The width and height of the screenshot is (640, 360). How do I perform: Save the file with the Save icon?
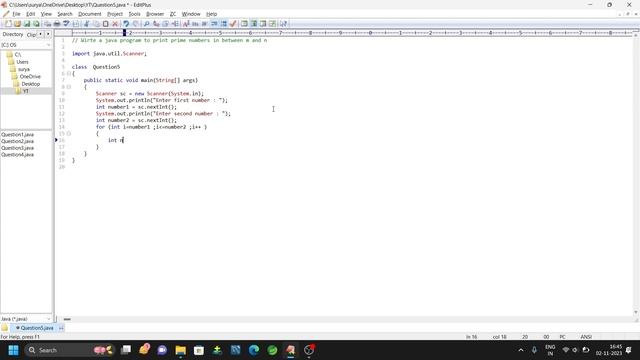click(27, 24)
